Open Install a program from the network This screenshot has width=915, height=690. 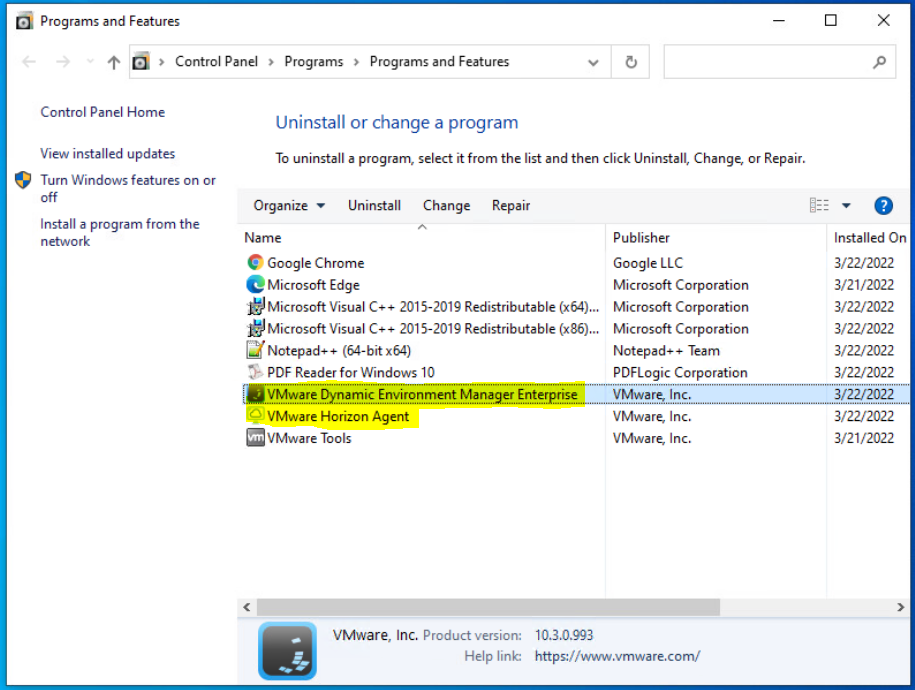(120, 232)
